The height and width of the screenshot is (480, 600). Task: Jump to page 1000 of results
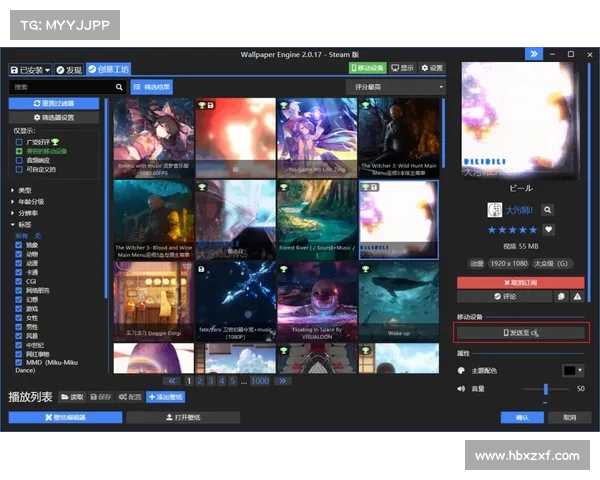[260, 381]
